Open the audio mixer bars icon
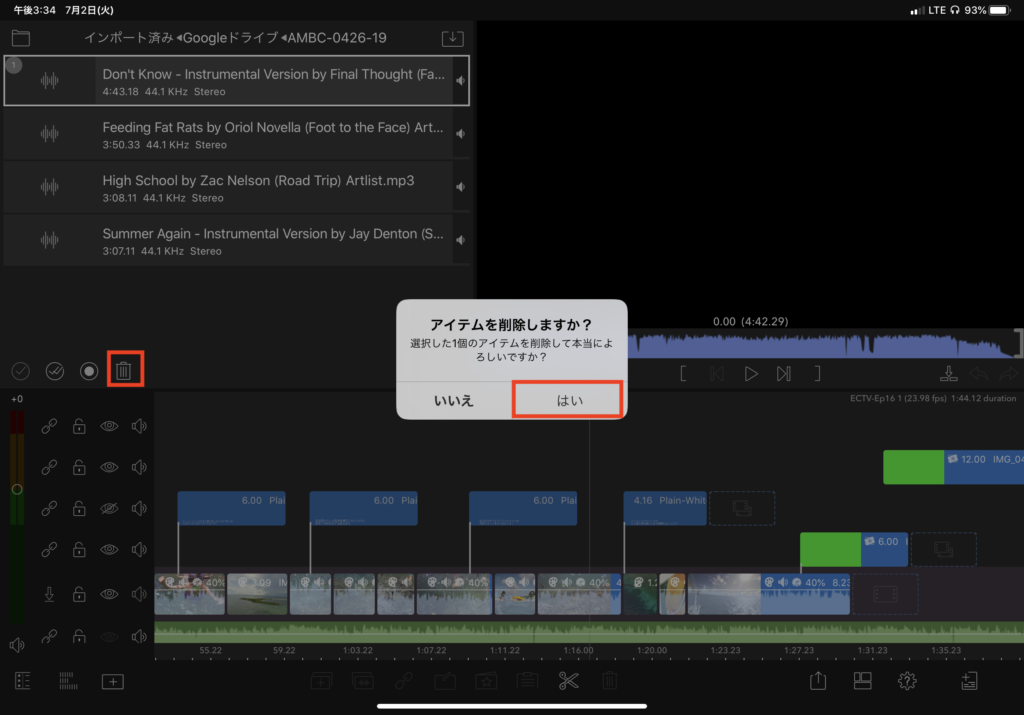1024x715 pixels. coord(68,681)
